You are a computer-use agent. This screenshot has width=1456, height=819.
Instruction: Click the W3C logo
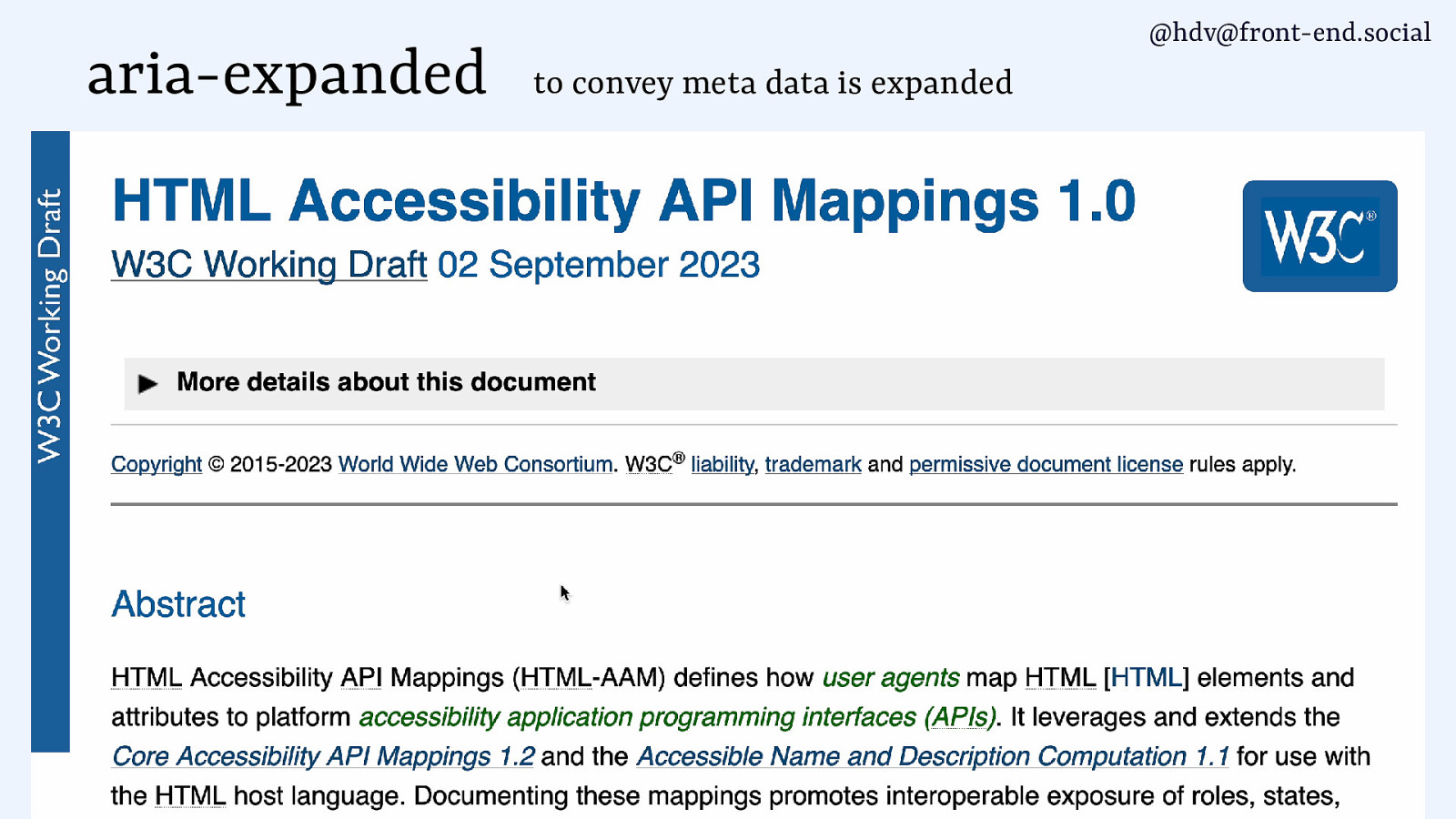[x=1319, y=236]
